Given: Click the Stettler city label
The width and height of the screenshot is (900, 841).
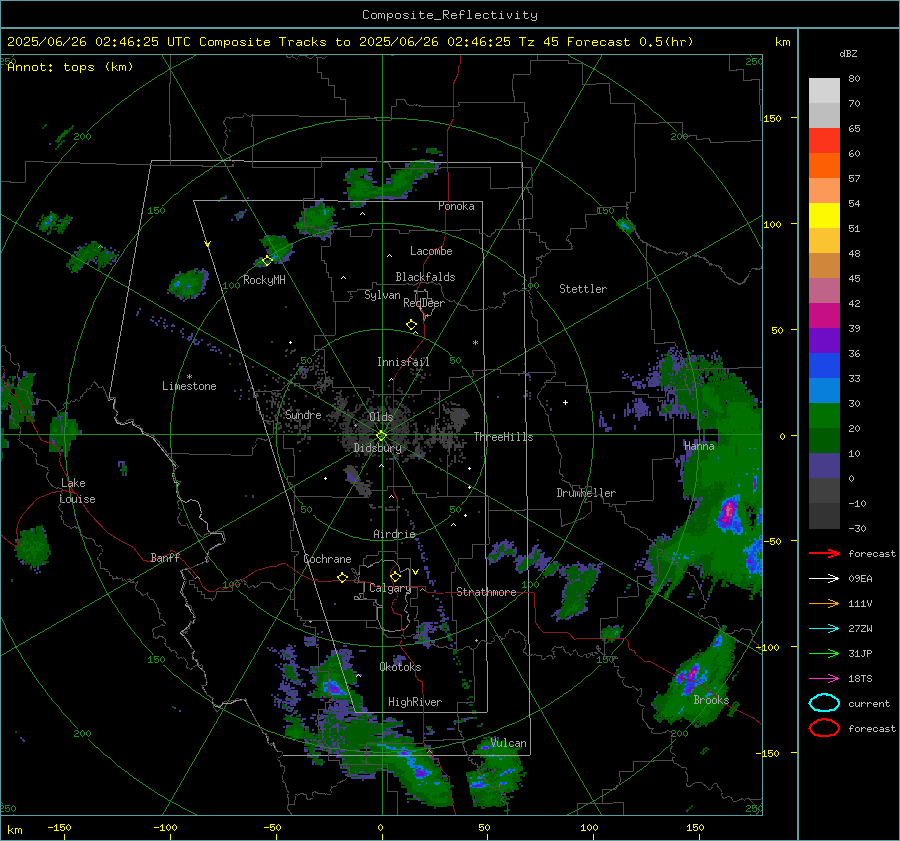Looking at the screenshot, I should [x=583, y=289].
